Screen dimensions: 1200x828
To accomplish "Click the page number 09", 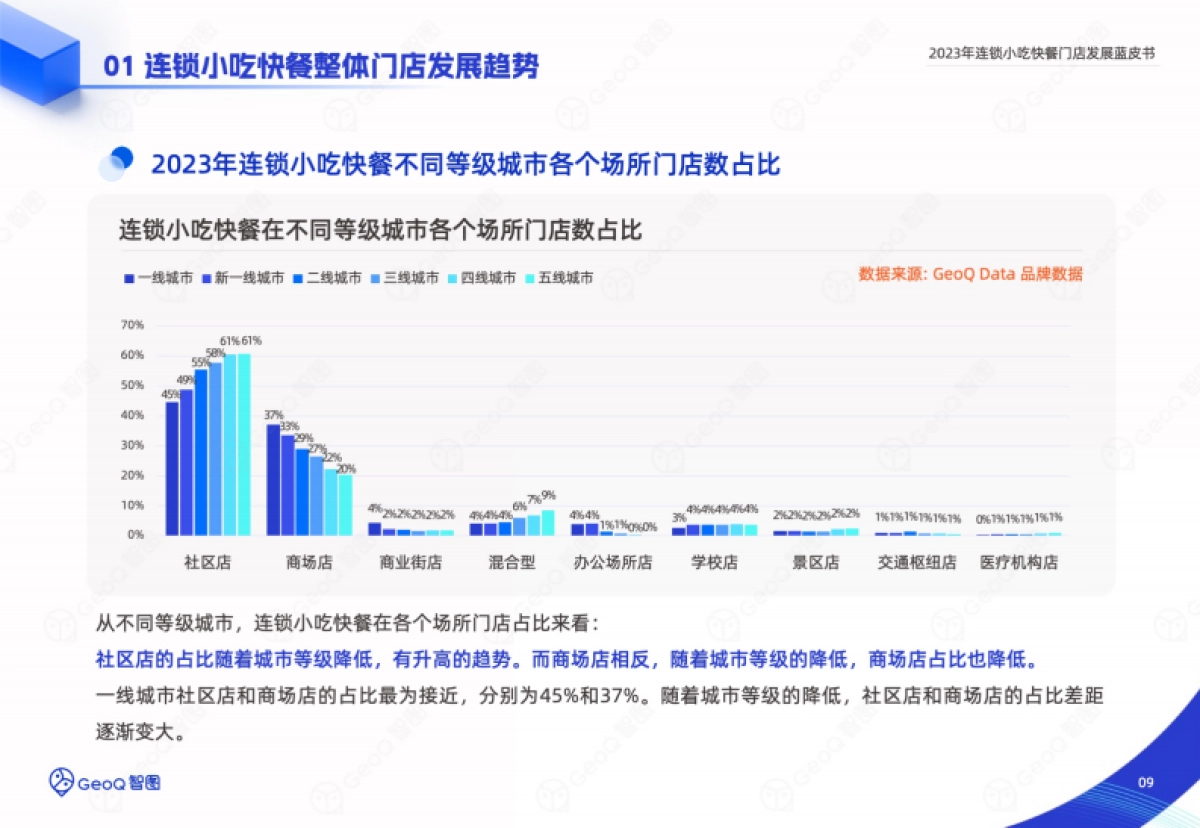I will click(x=1146, y=781).
